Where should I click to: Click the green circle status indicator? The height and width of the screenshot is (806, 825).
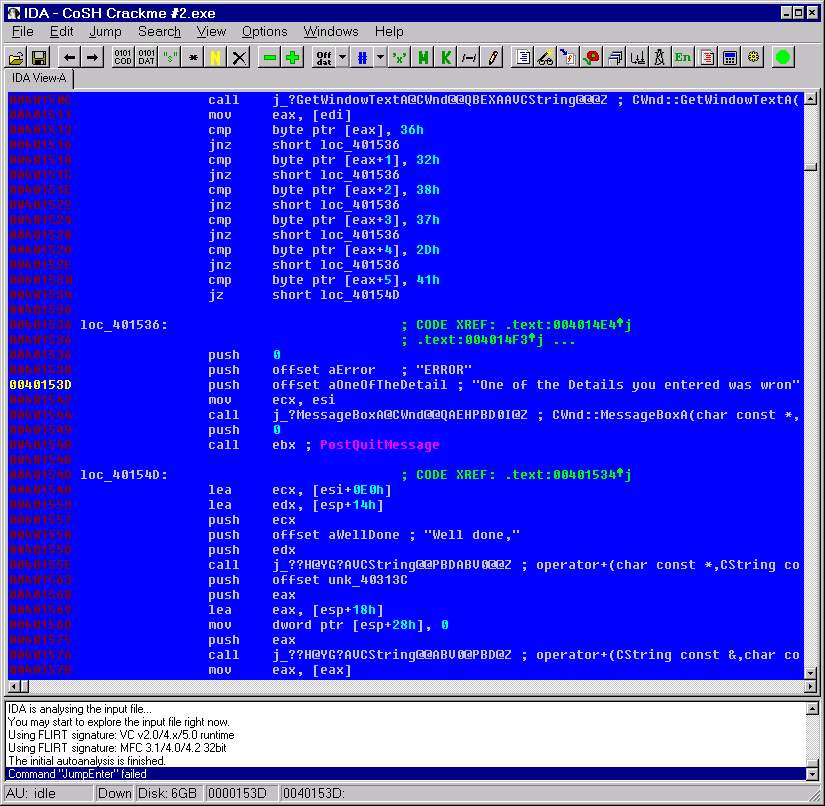[x=783, y=57]
